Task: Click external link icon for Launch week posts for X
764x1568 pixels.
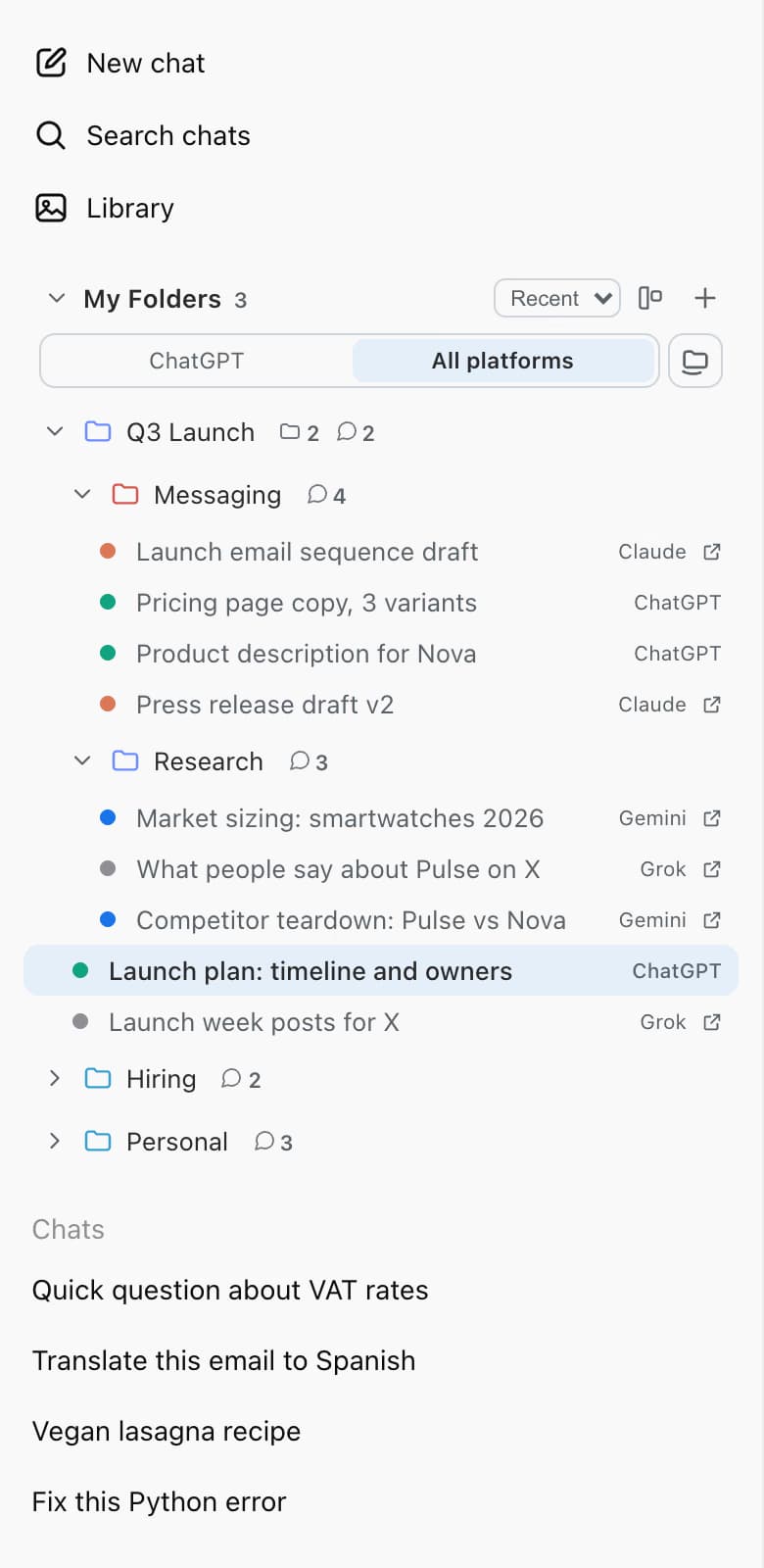Action: 712,1022
